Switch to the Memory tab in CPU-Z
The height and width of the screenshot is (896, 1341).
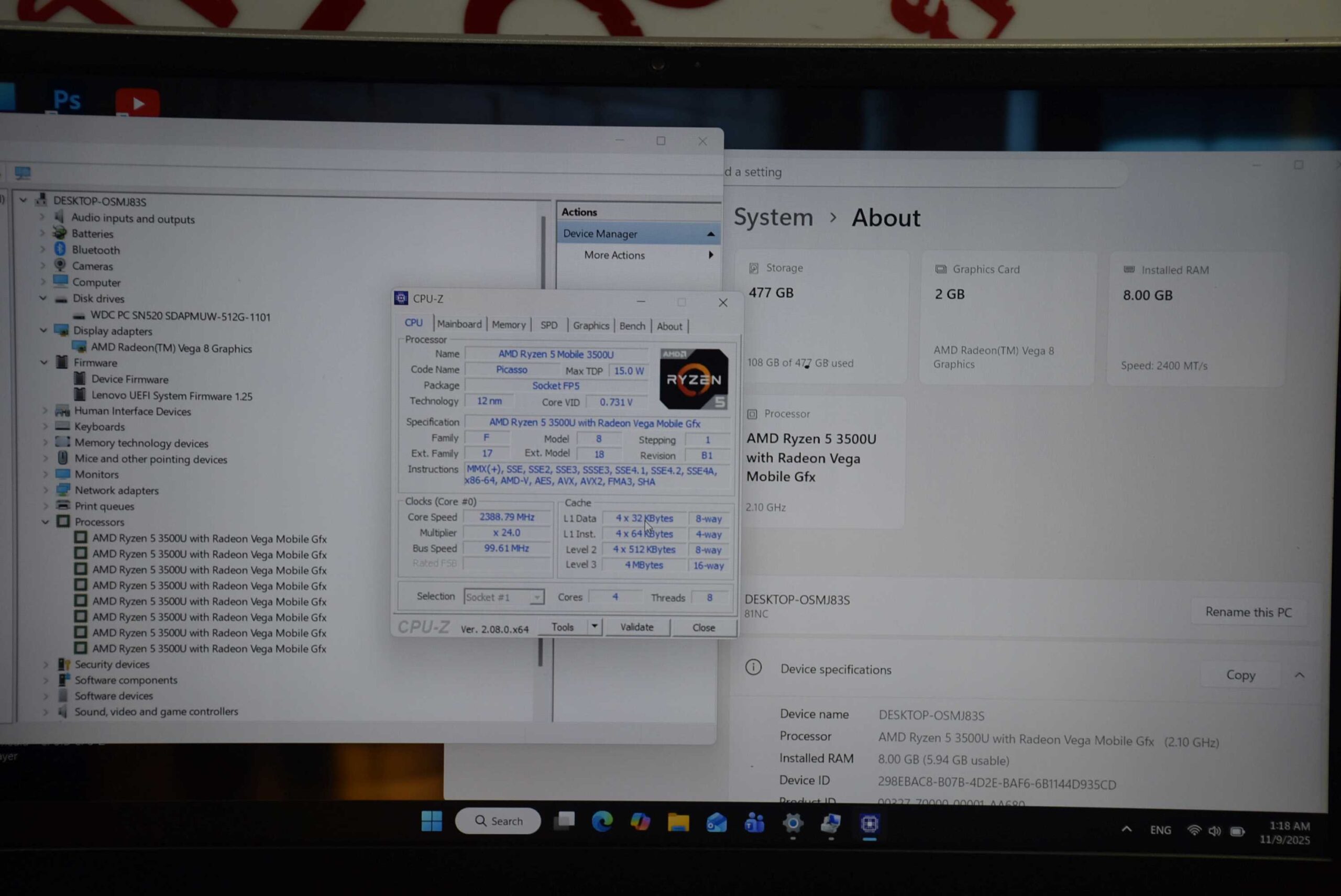click(508, 325)
